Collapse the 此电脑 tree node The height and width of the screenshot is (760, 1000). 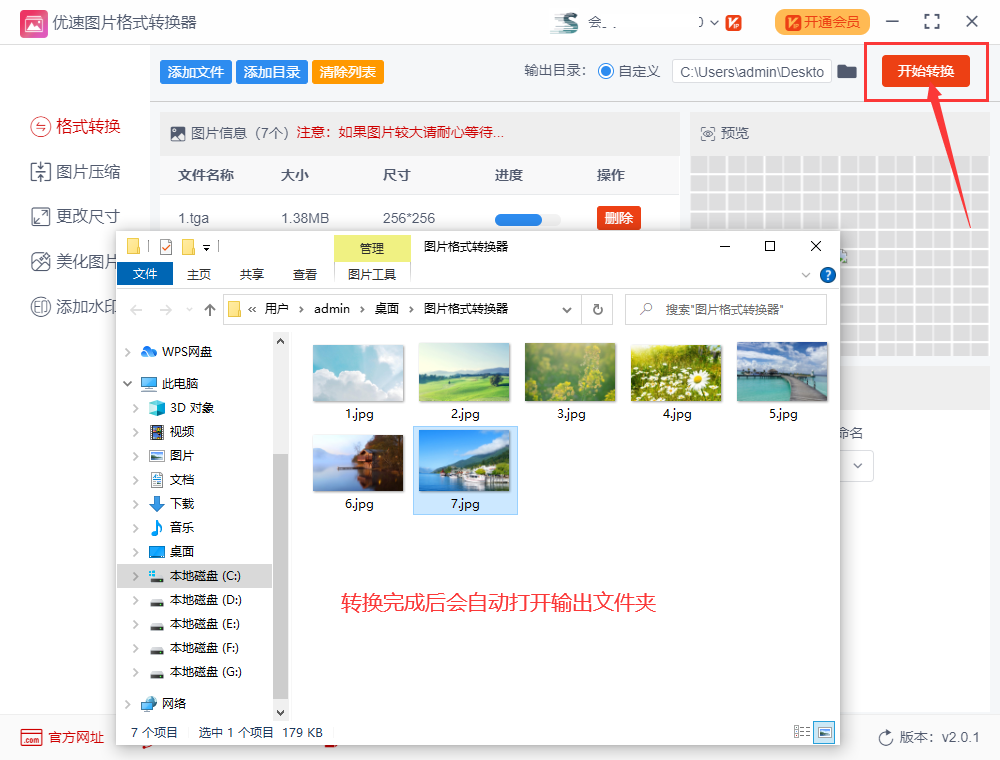127,383
